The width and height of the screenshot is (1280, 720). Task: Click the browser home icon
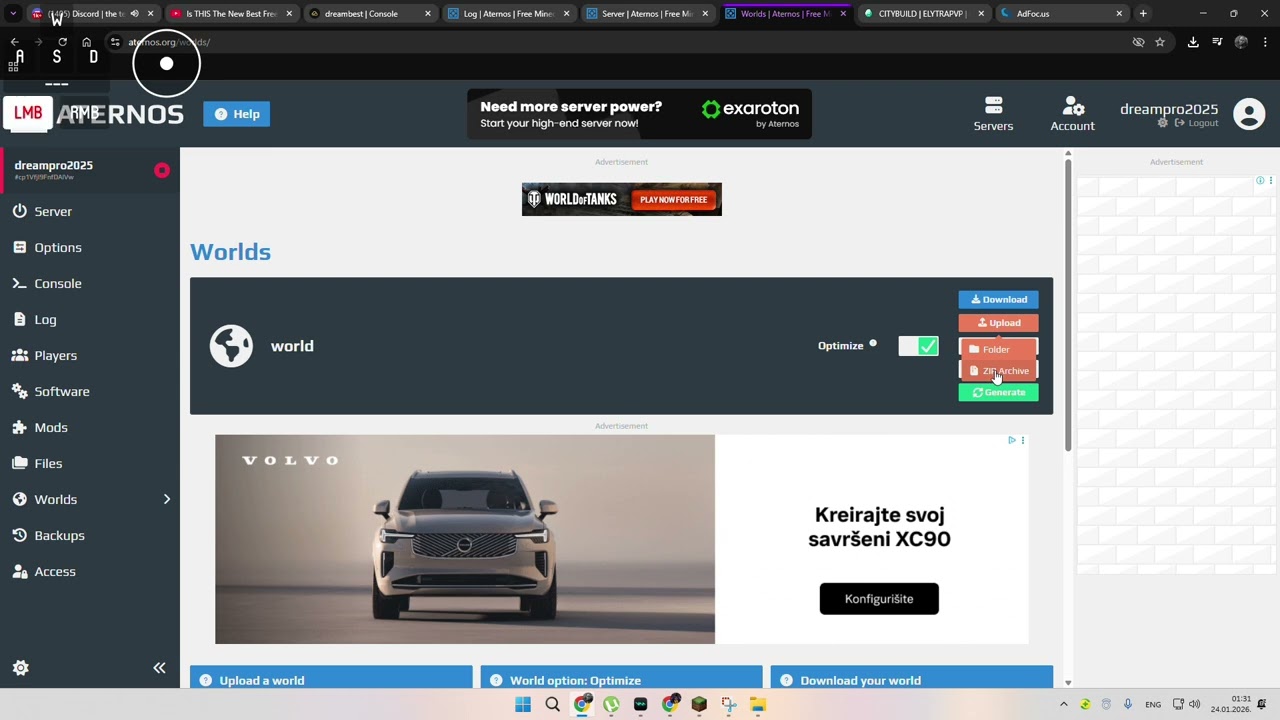87,42
